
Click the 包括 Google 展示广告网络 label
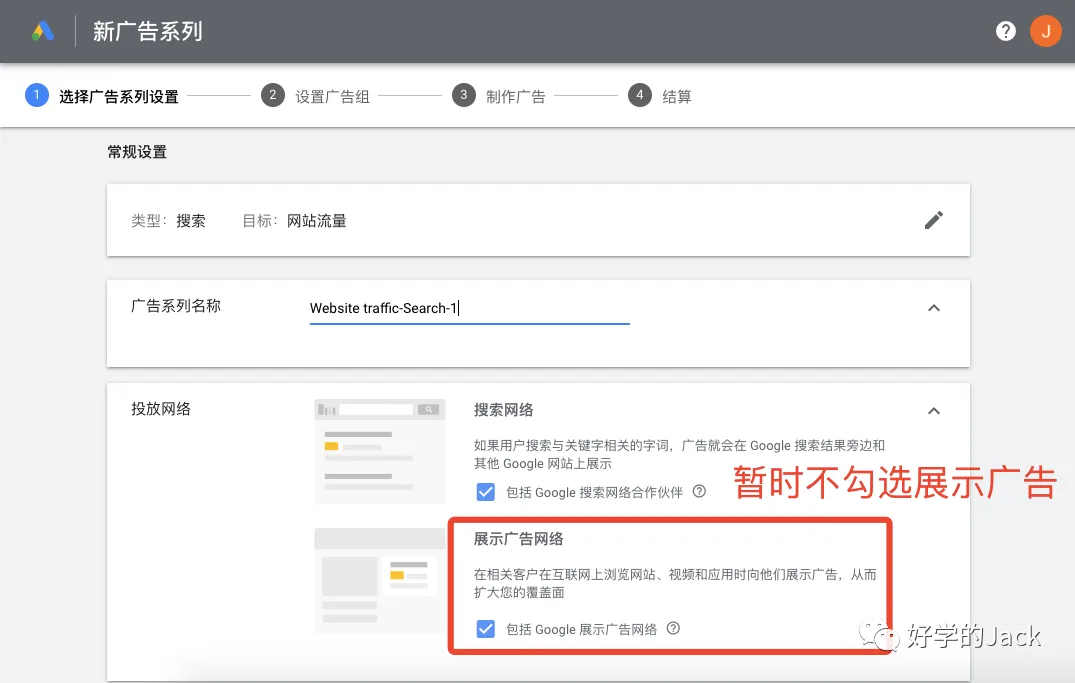pos(581,630)
